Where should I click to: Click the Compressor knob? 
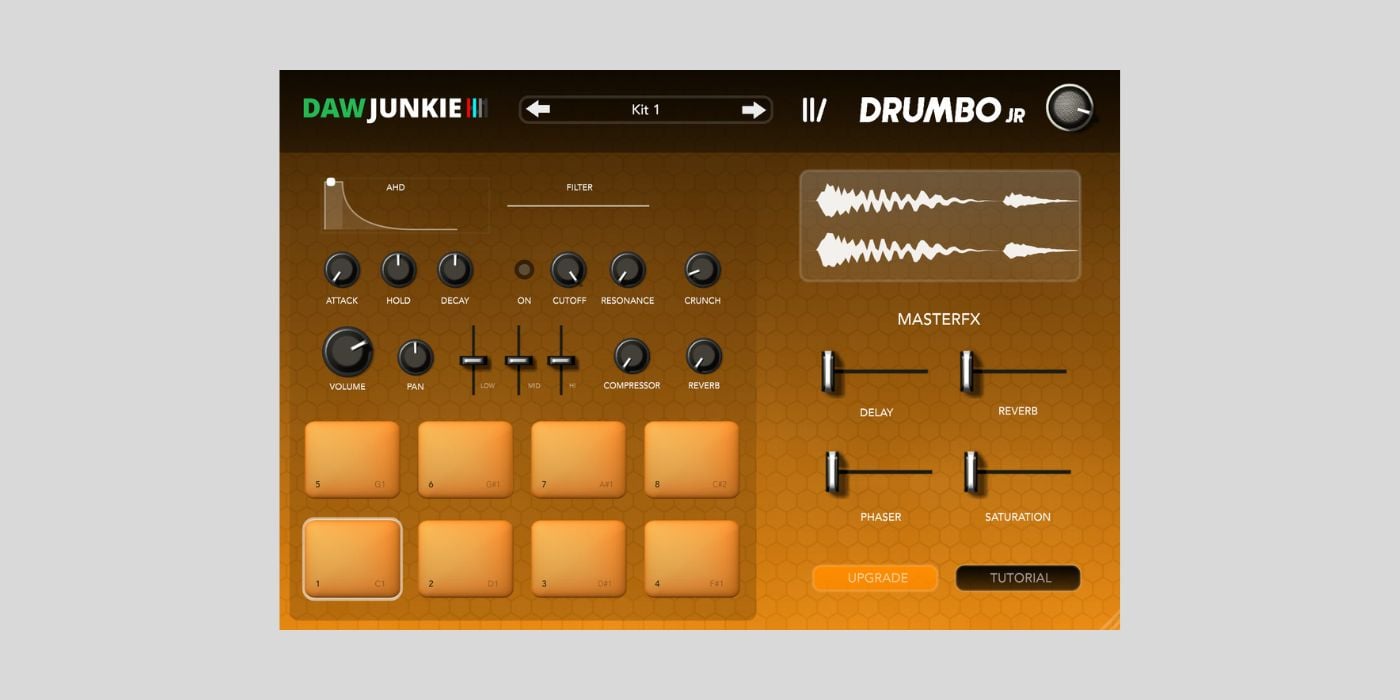pos(631,357)
